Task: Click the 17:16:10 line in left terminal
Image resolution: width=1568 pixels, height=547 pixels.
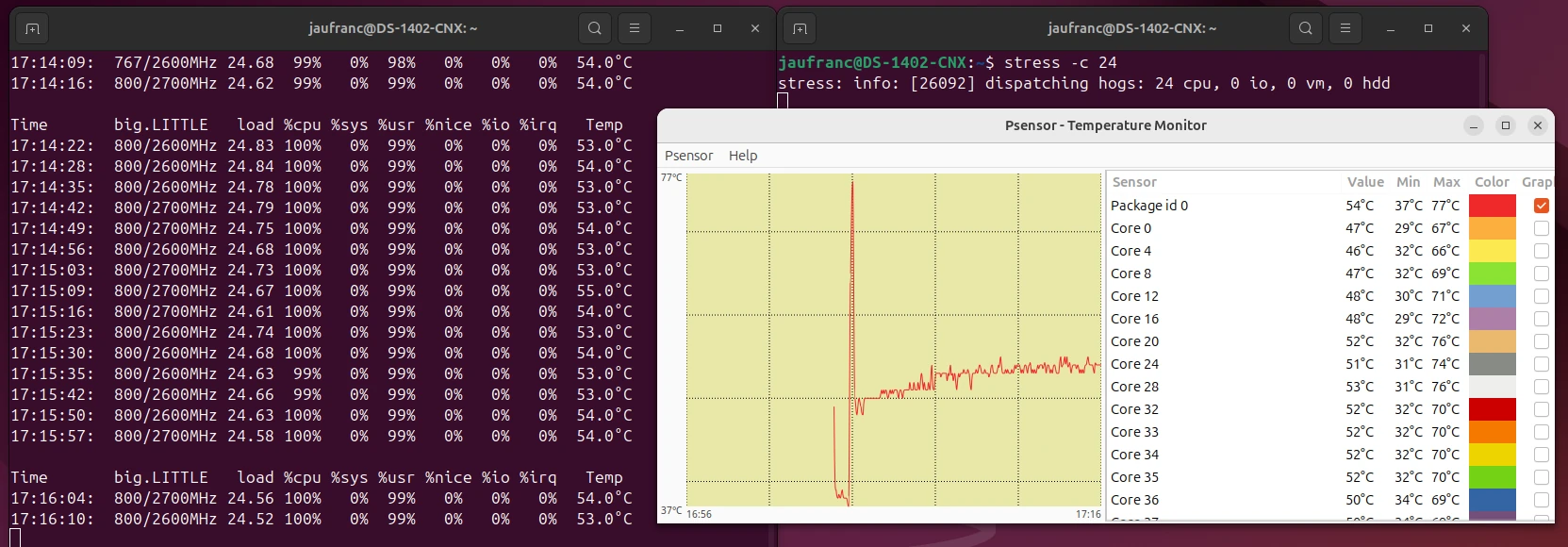Action: (x=322, y=519)
